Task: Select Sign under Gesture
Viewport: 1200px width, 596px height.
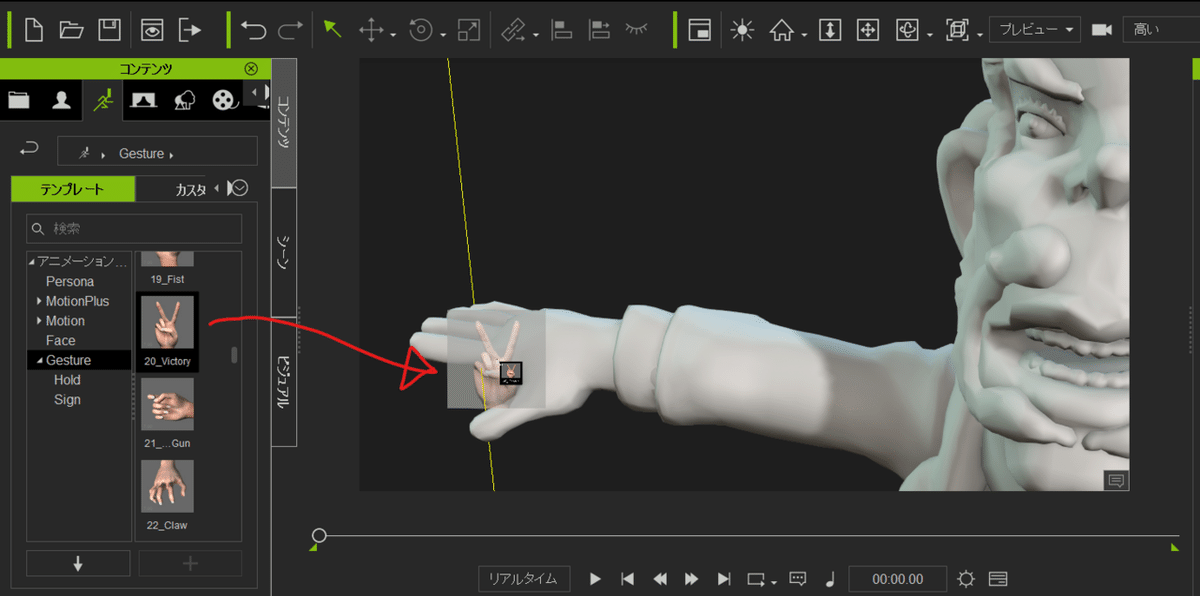Action: click(67, 400)
